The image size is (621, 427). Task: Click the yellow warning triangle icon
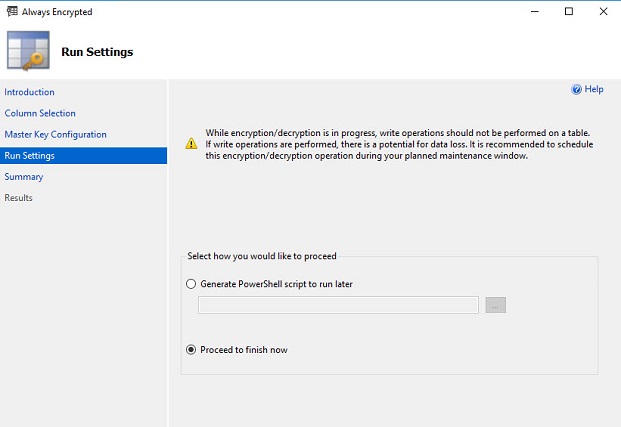(x=191, y=144)
